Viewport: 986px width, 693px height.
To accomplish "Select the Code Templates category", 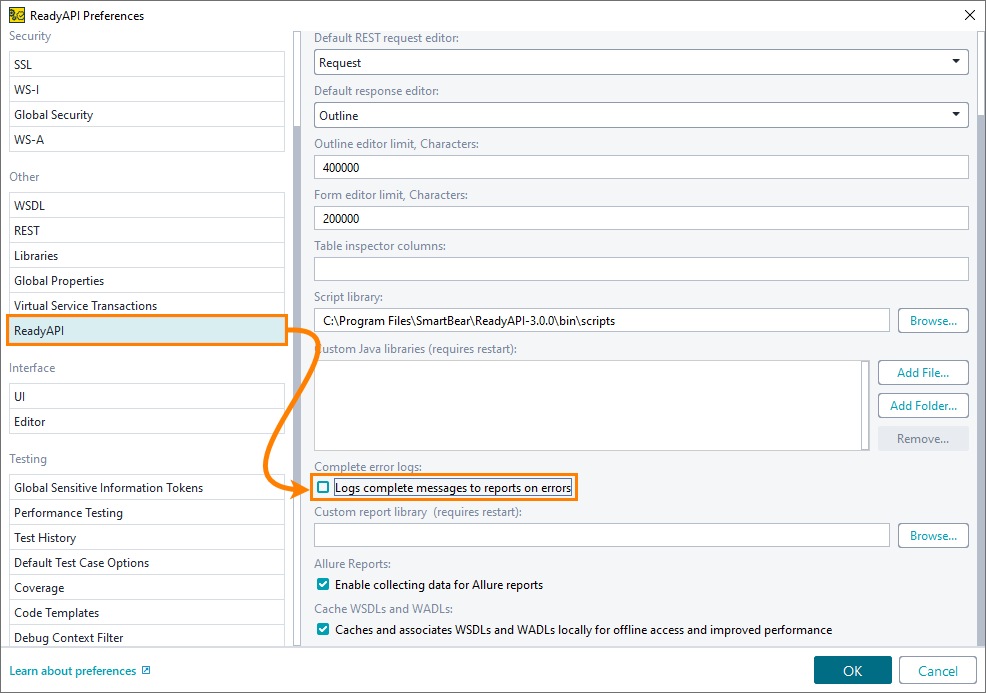I will tap(147, 612).
